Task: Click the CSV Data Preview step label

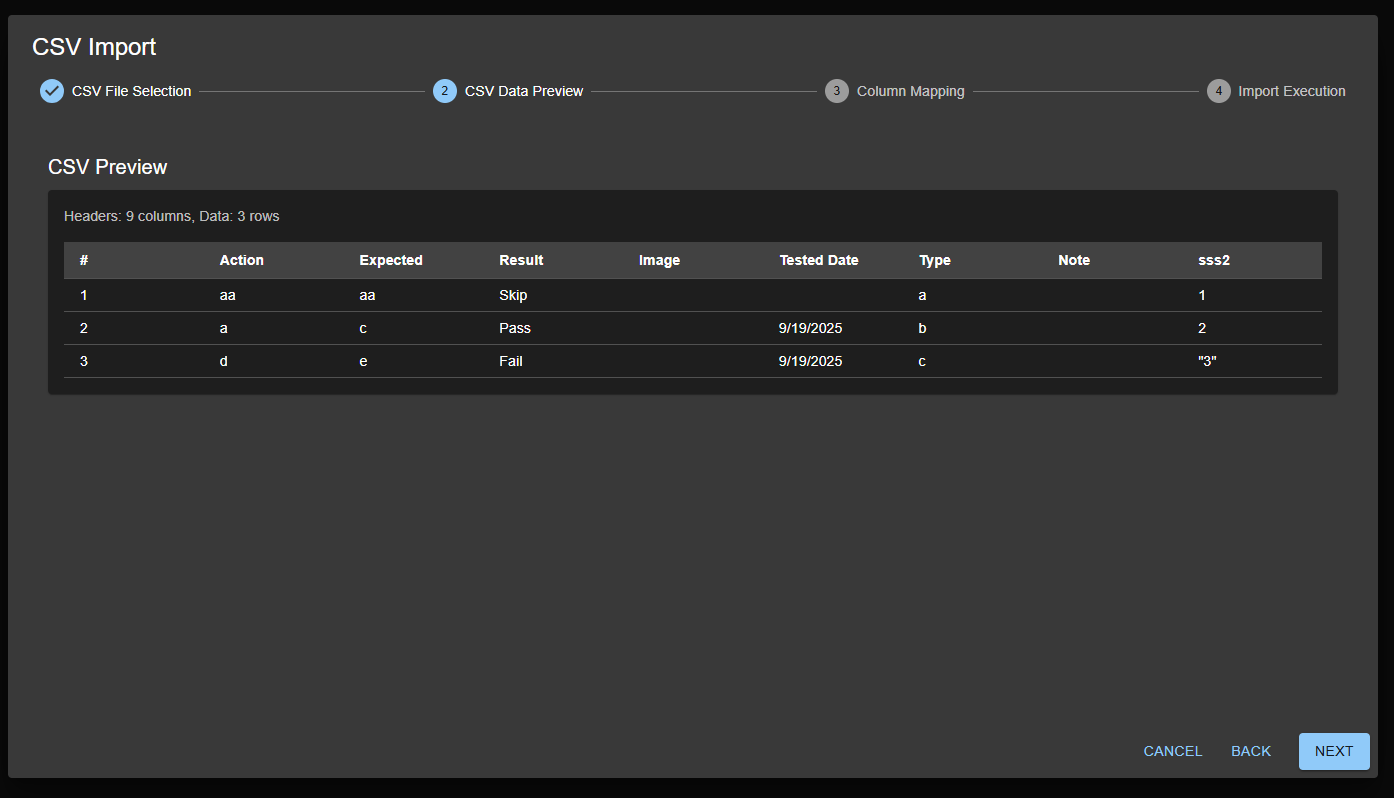Action: pos(524,91)
